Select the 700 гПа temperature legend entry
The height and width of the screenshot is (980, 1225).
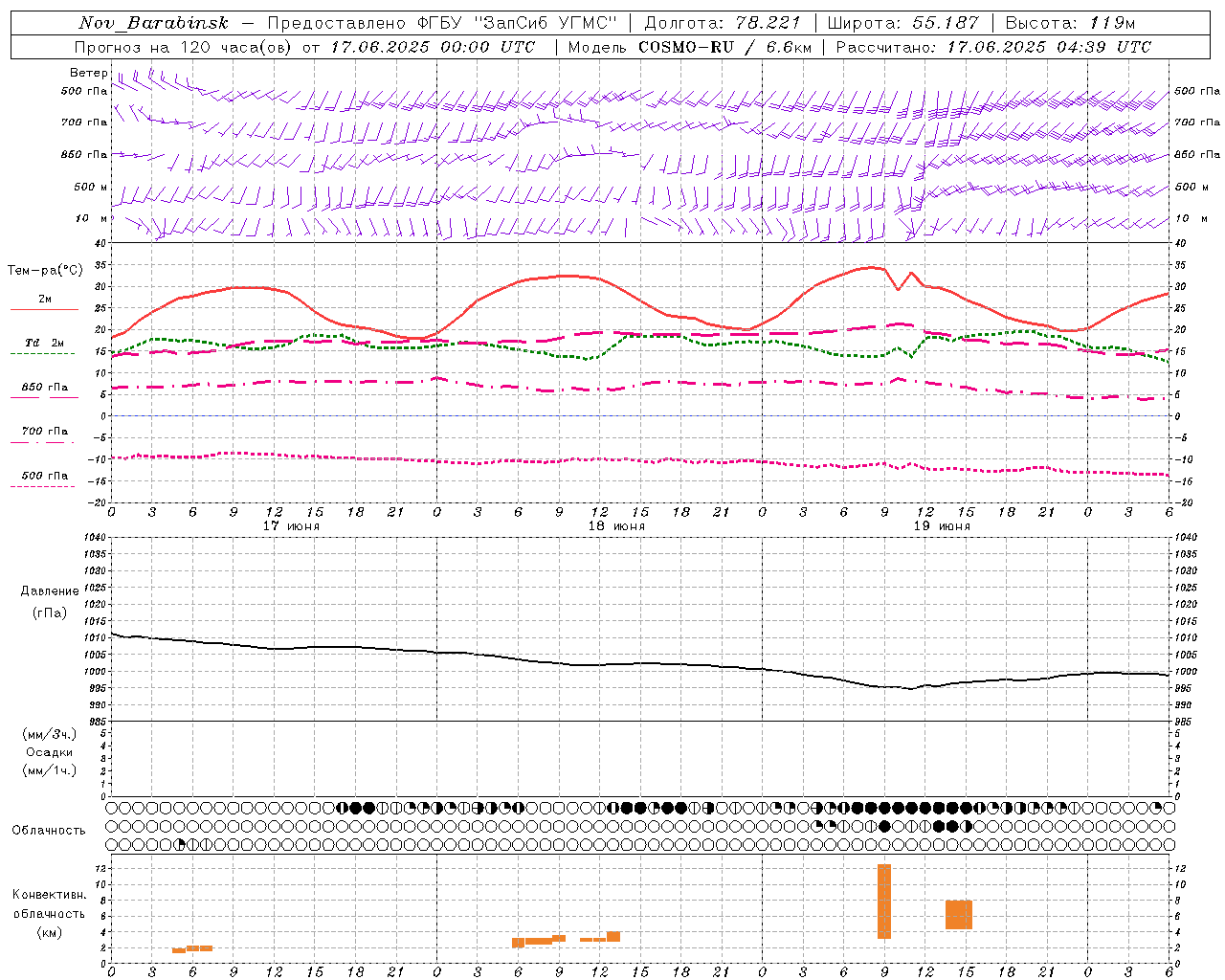point(44,432)
